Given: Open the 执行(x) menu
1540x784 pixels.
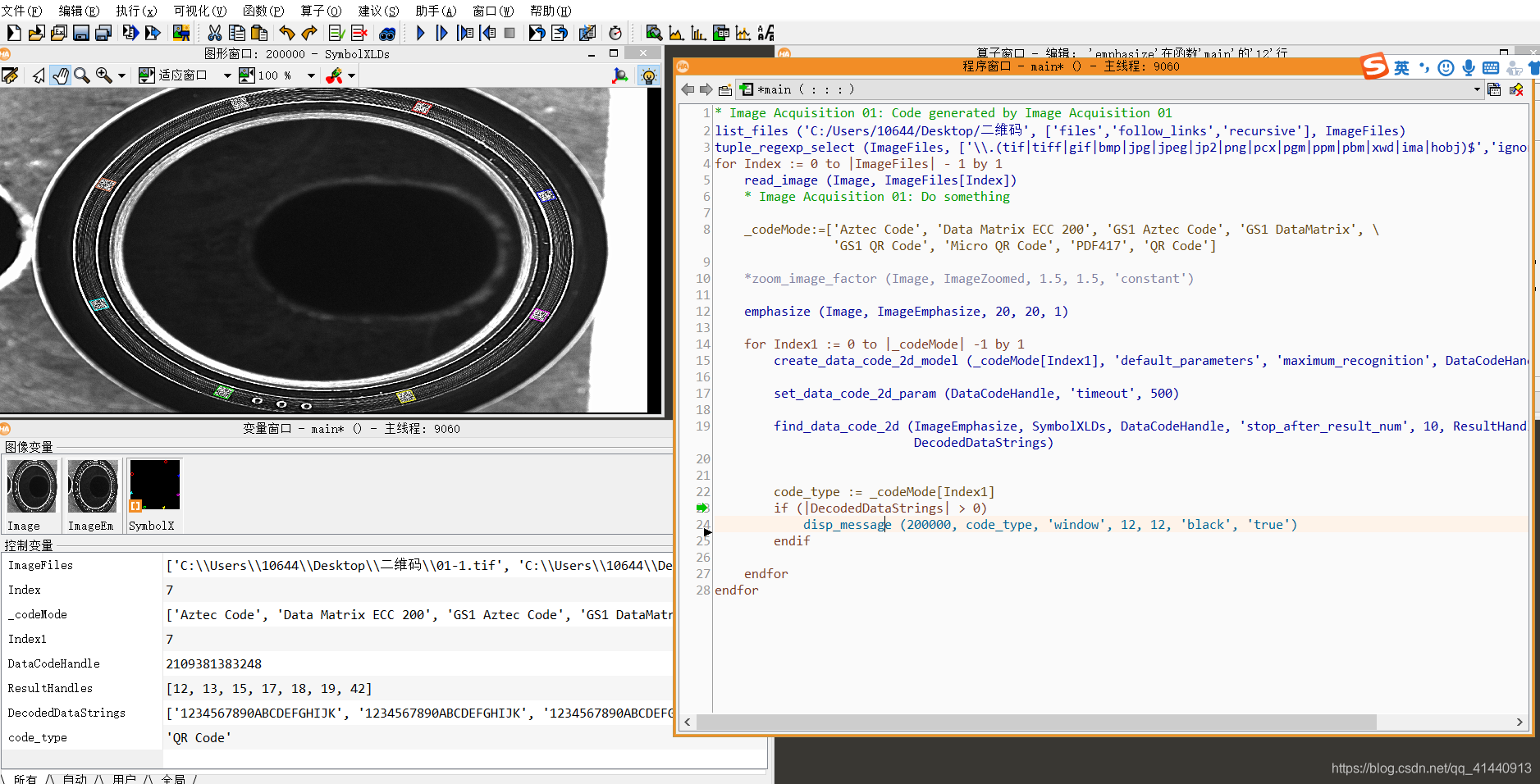Looking at the screenshot, I should [136, 11].
